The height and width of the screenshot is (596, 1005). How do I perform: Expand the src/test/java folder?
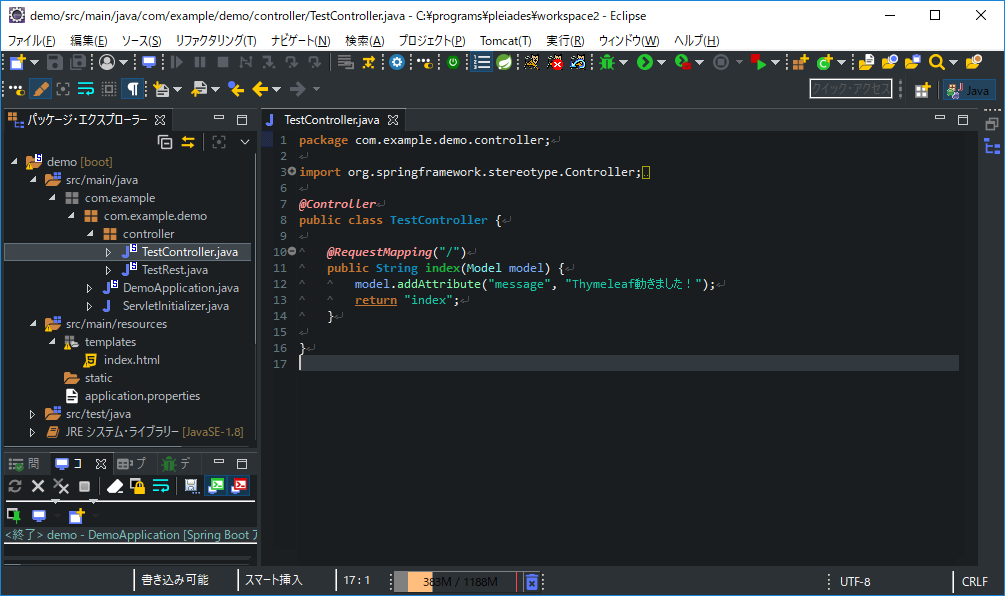click(x=32, y=414)
